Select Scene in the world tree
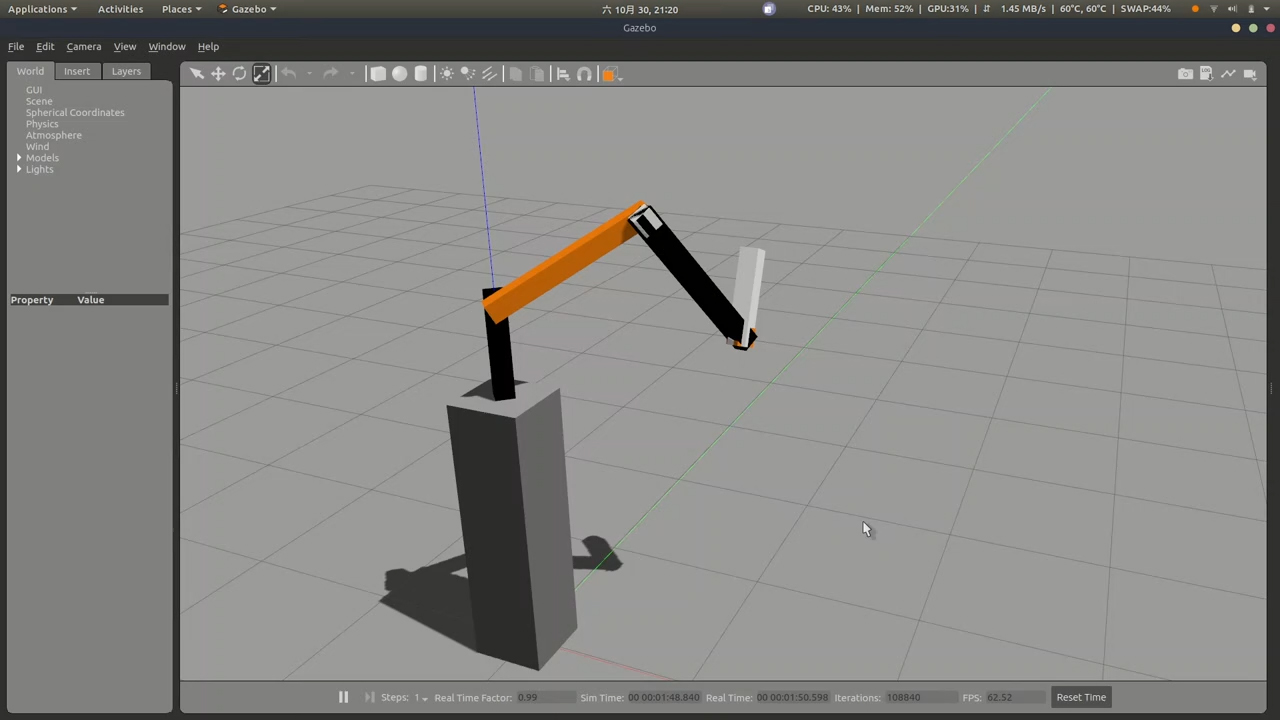This screenshot has width=1280, height=720. [39, 101]
